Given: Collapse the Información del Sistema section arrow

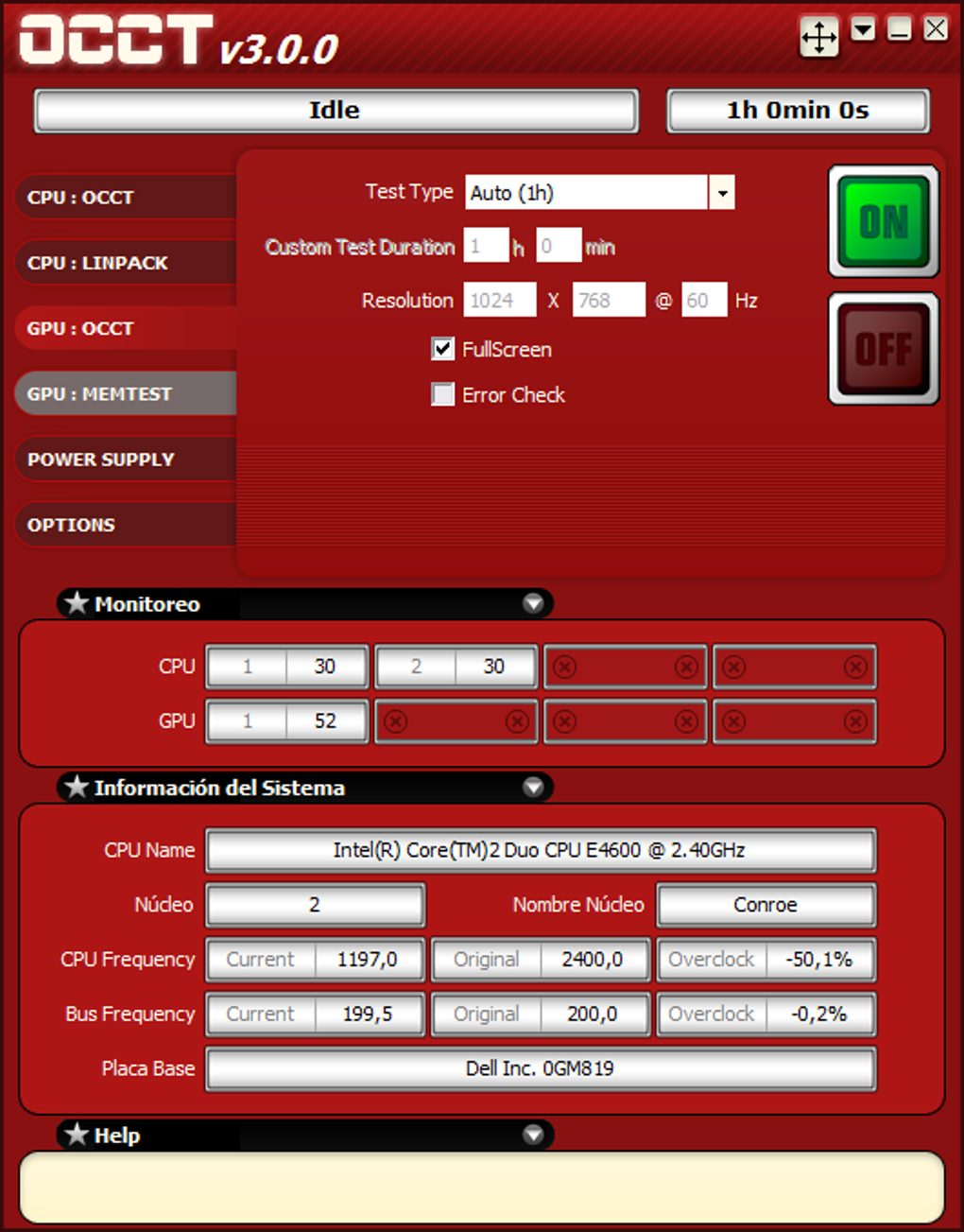Looking at the screenshot, I should (x=533, y=787).
